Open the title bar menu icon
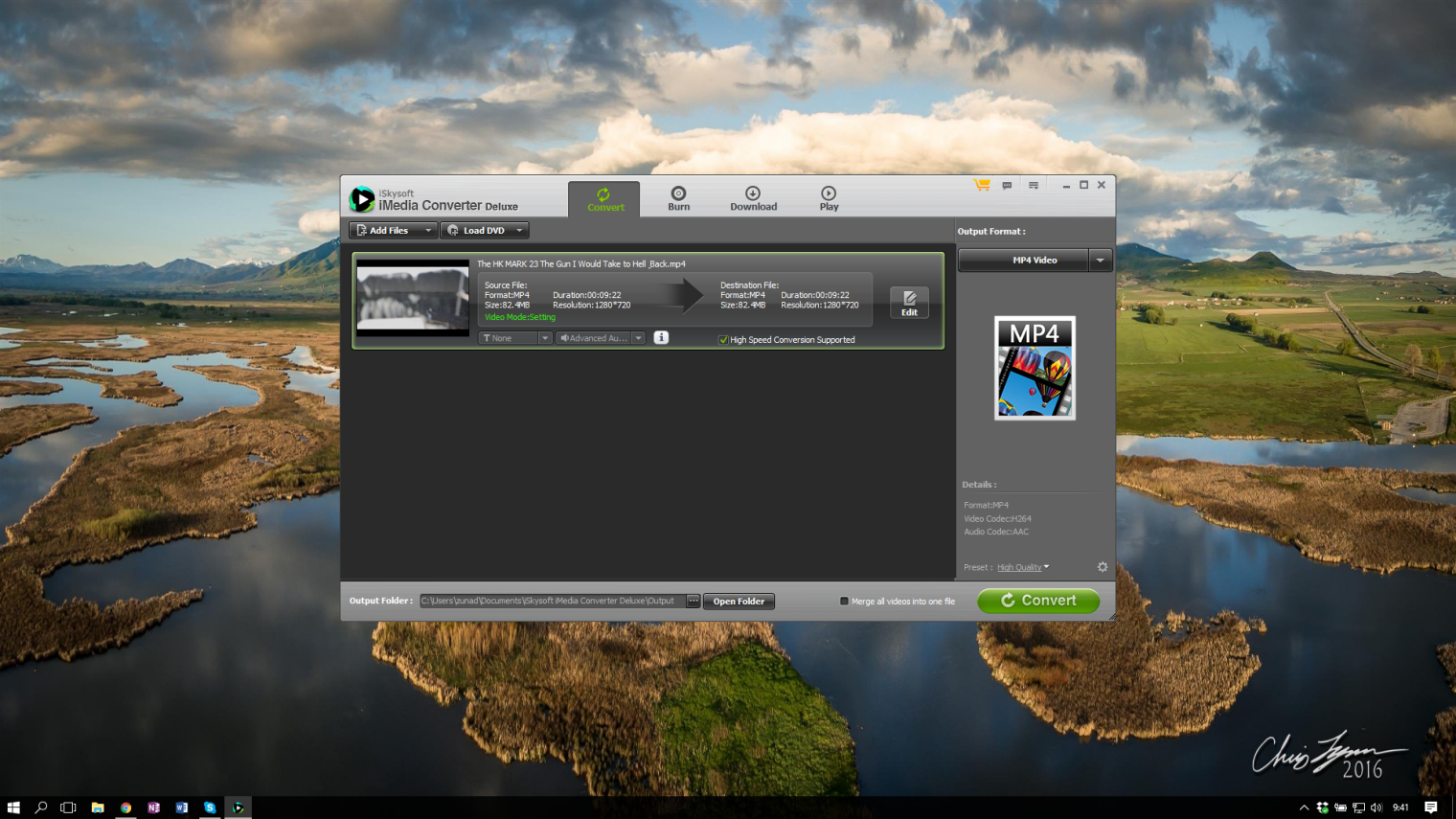The image size is (1456, 819). point(1034,186)
